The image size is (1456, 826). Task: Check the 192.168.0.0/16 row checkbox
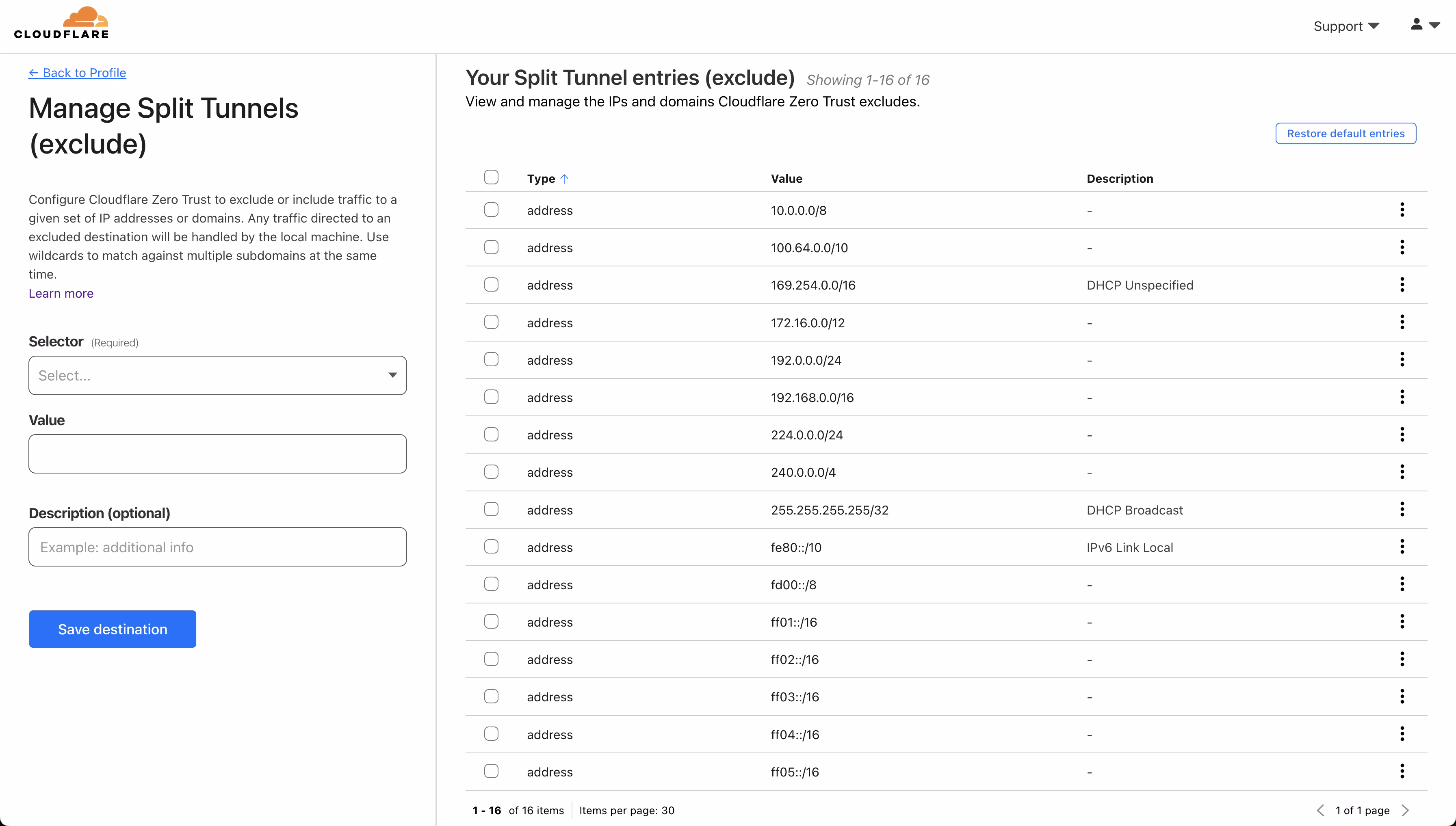pos(492,396)
